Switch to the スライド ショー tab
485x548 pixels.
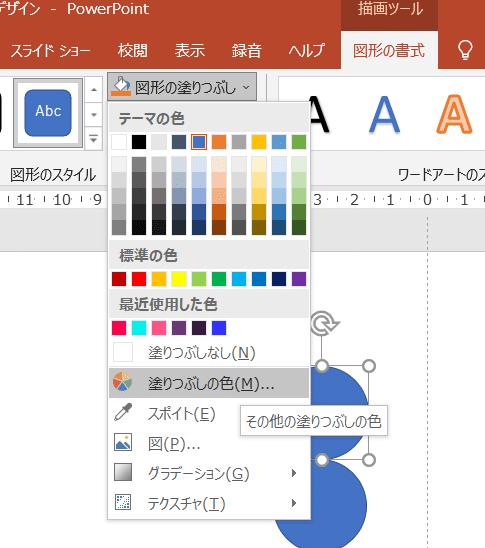[x=50, y=51]
